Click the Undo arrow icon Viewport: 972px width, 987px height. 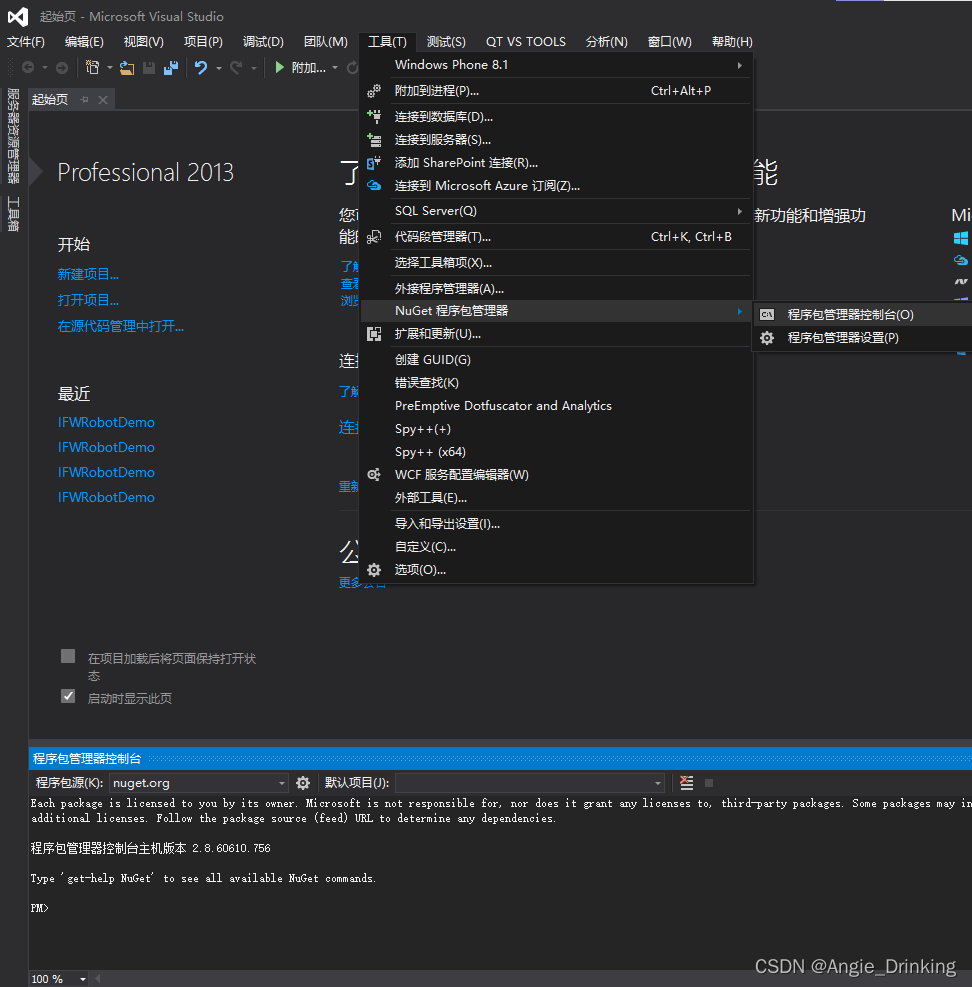pos(201,67)
